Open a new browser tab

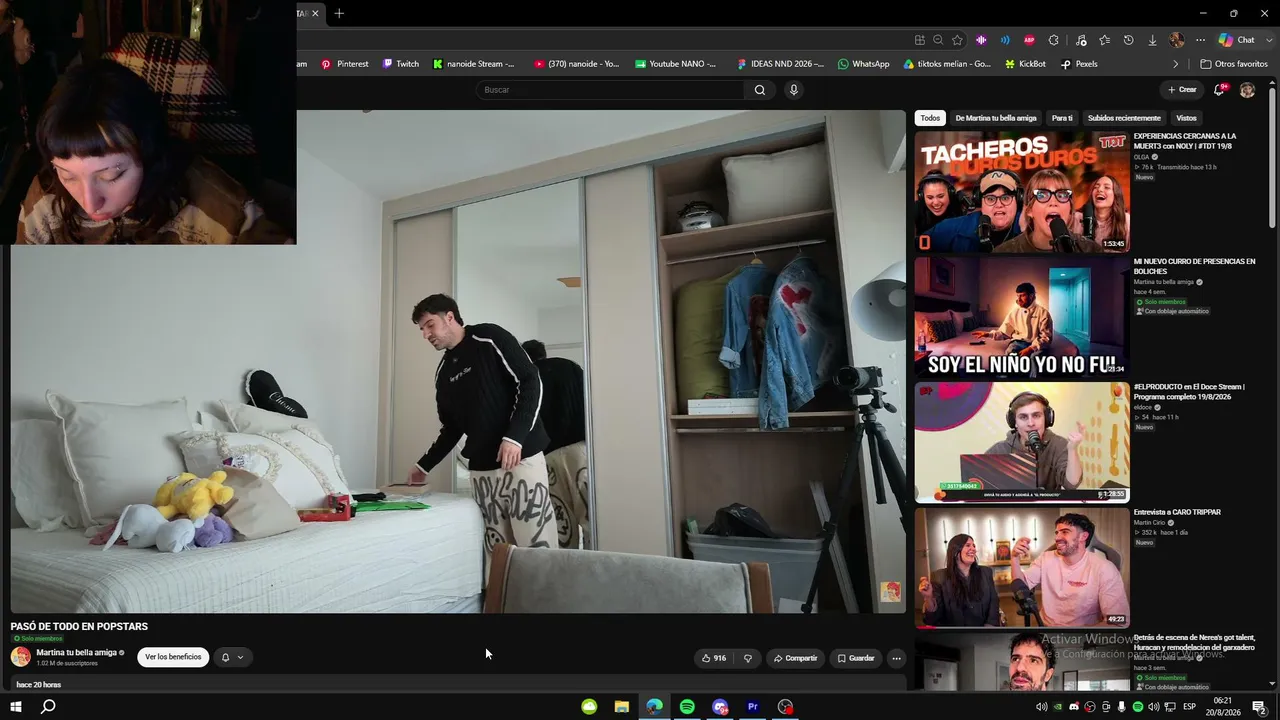pyautogui.click(x=339, y=13)
